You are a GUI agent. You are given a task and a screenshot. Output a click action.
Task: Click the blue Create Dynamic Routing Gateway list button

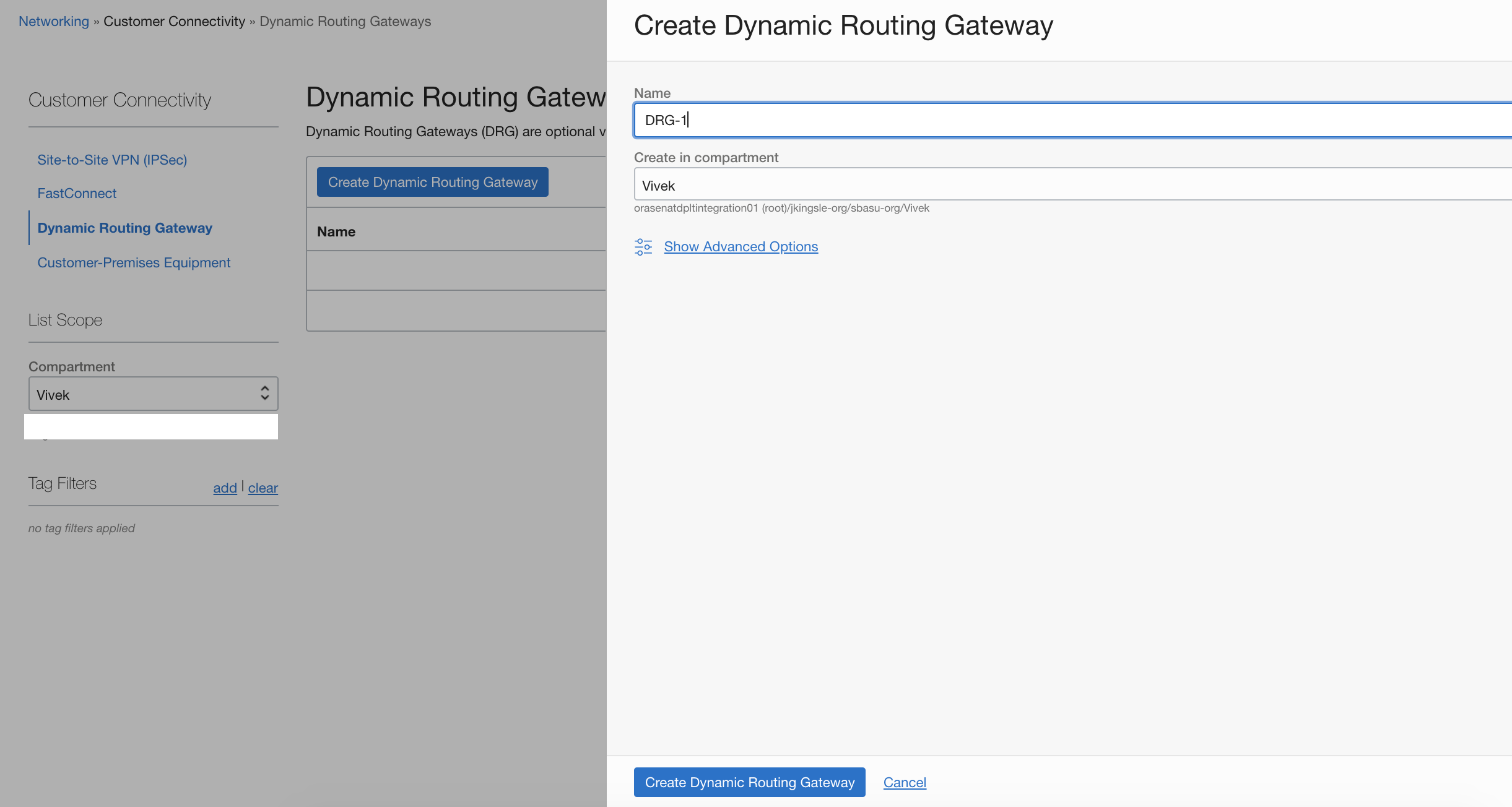pyautogui.click(x=432, y=182)
